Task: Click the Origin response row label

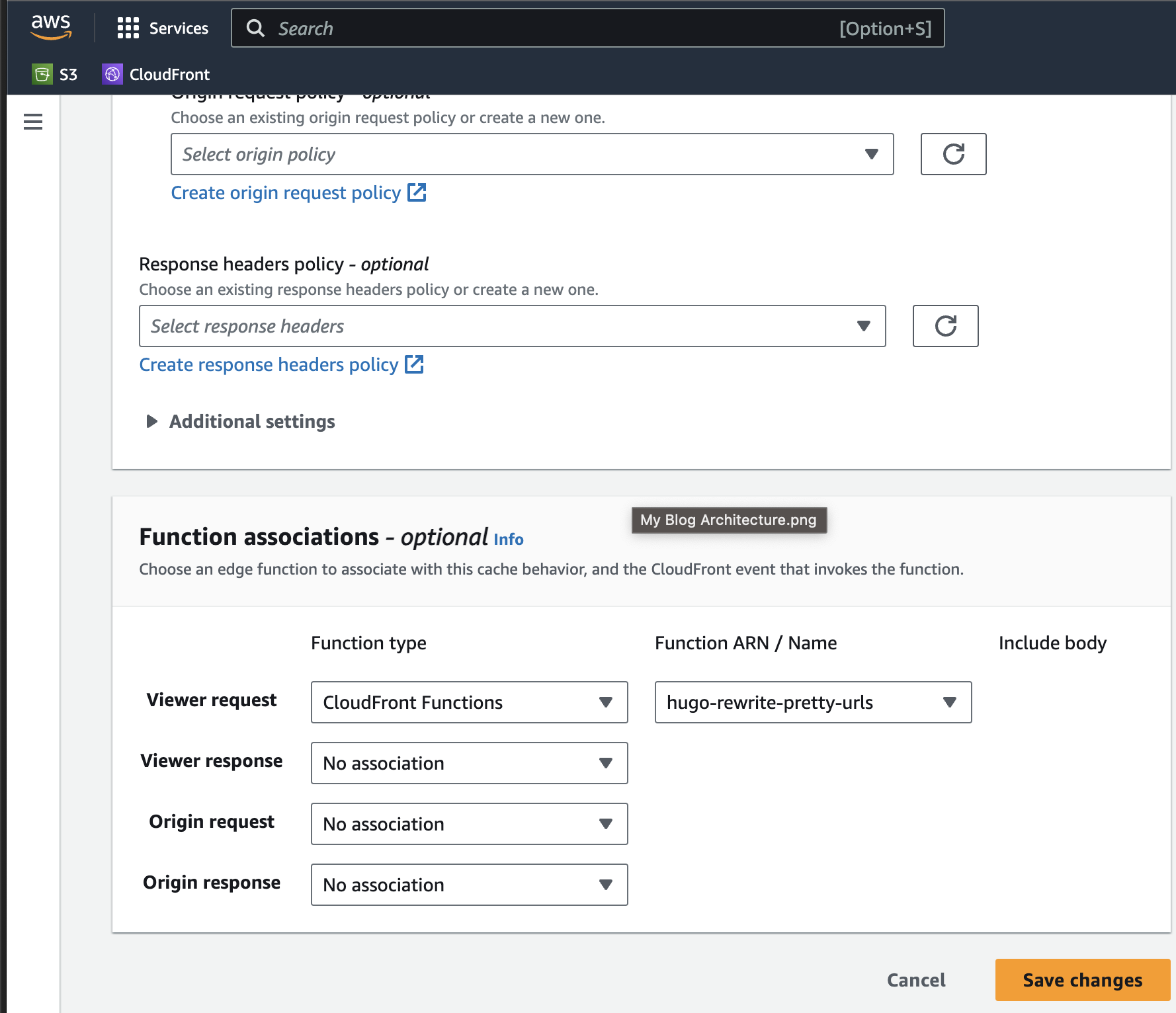Action: tap(212, 883)
